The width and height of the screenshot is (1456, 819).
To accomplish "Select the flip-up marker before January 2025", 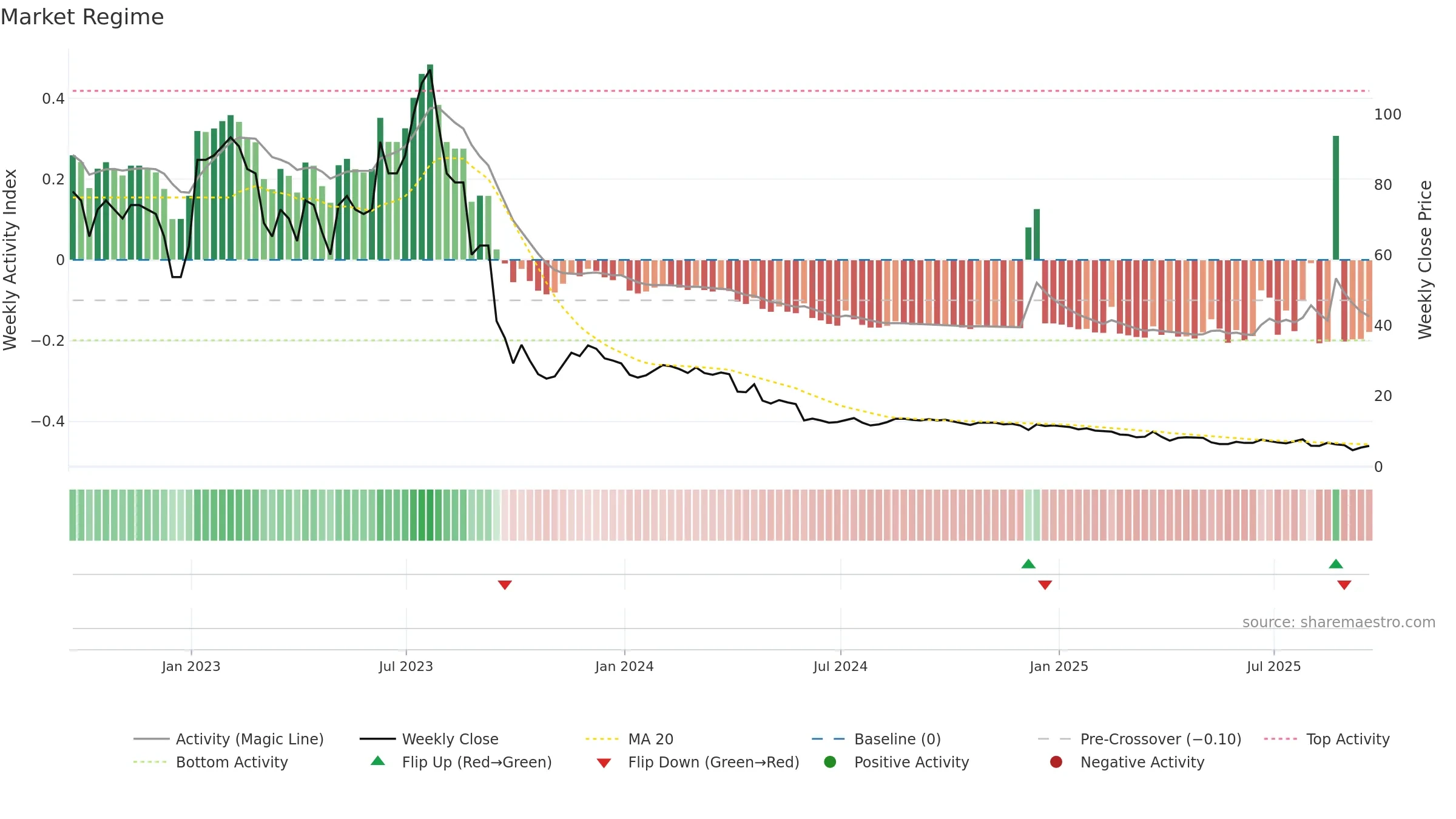I will pyautogui.click(x=1028, y=564).
